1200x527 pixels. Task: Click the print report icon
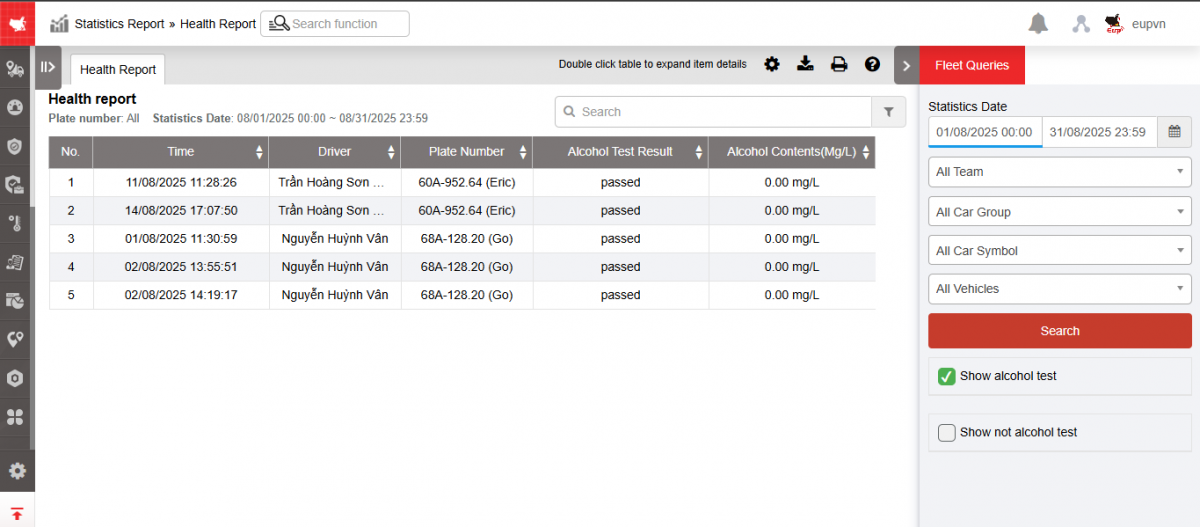pos(839,64)
